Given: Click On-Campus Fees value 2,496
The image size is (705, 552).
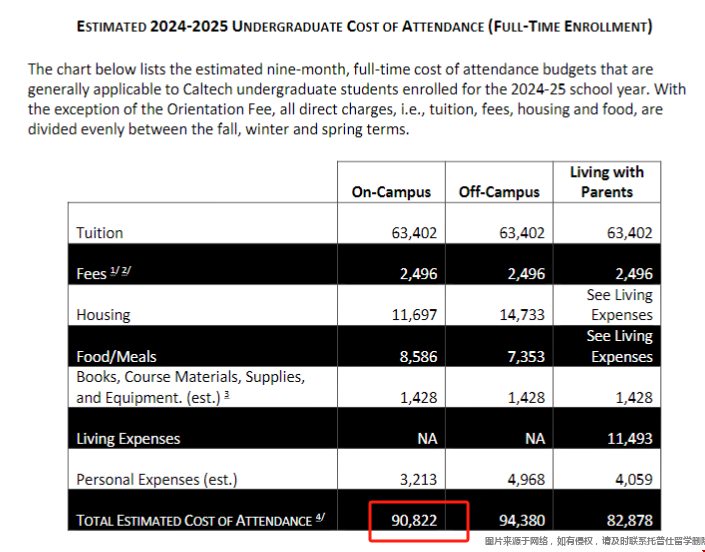Looking at the screenshot, I should pos(419,274).
